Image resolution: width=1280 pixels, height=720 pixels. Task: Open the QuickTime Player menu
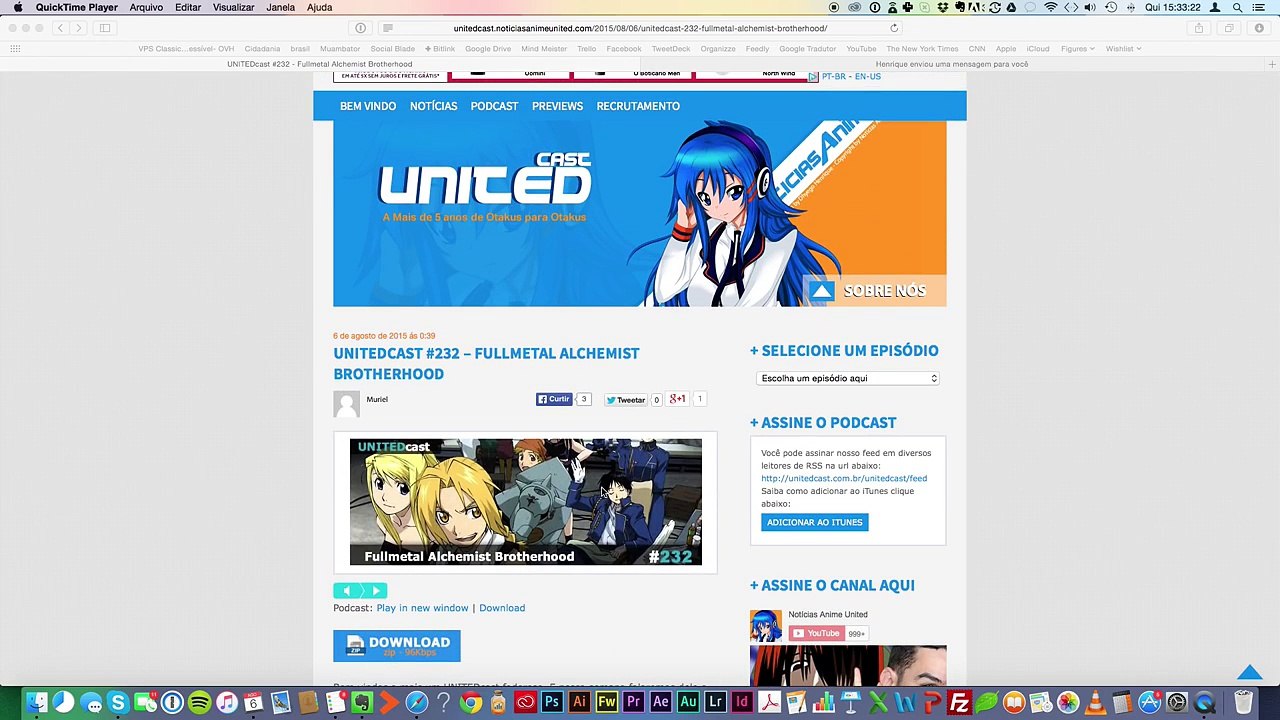[x=76, y=7]
